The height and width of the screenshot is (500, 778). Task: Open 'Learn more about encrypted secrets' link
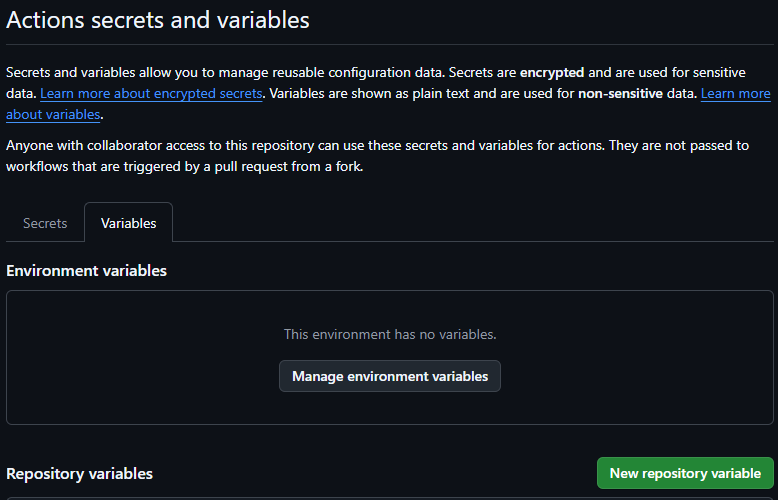pyautogui.click(x=151, y=93)
